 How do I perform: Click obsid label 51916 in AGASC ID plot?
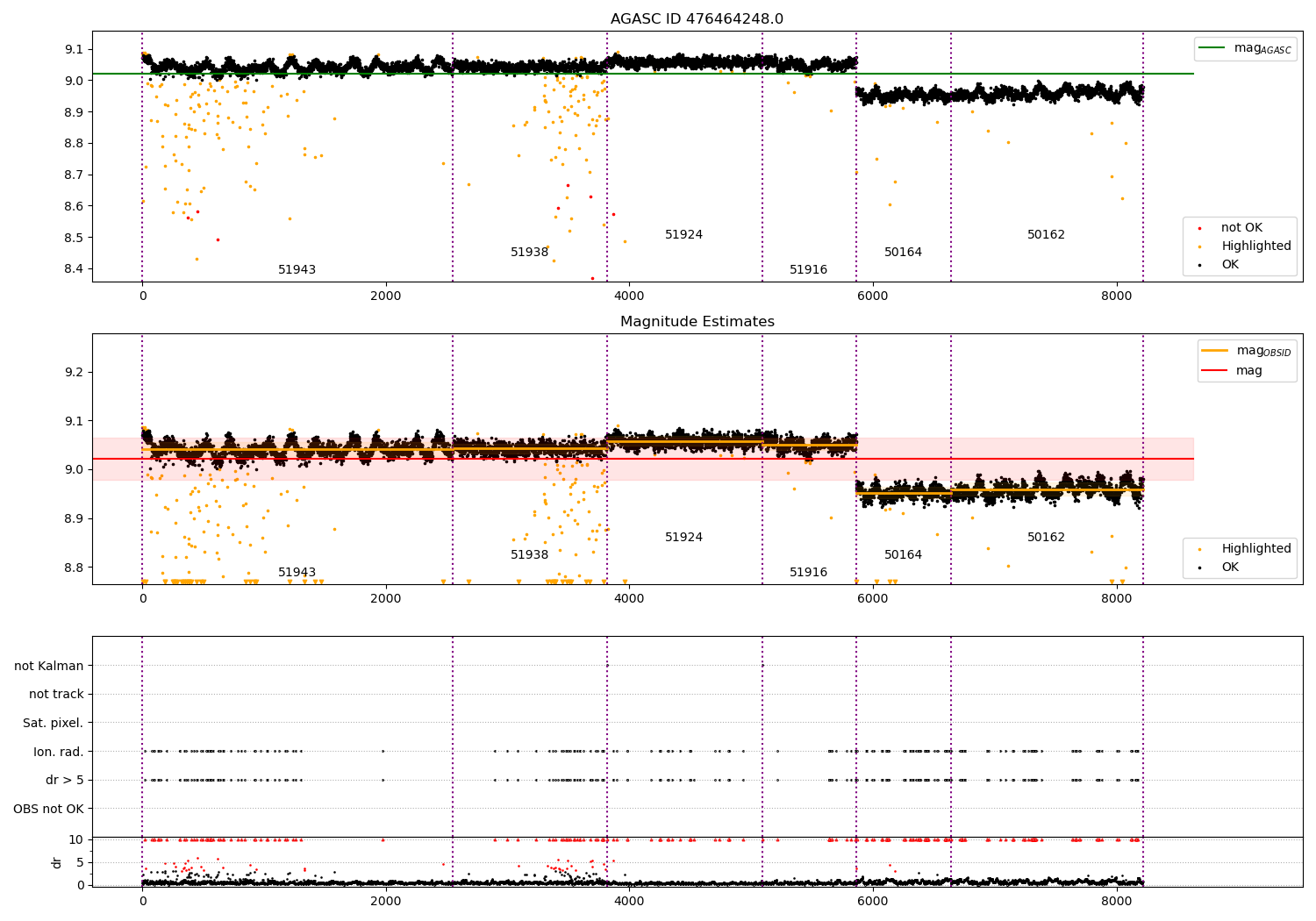click(x=808, y=270)
